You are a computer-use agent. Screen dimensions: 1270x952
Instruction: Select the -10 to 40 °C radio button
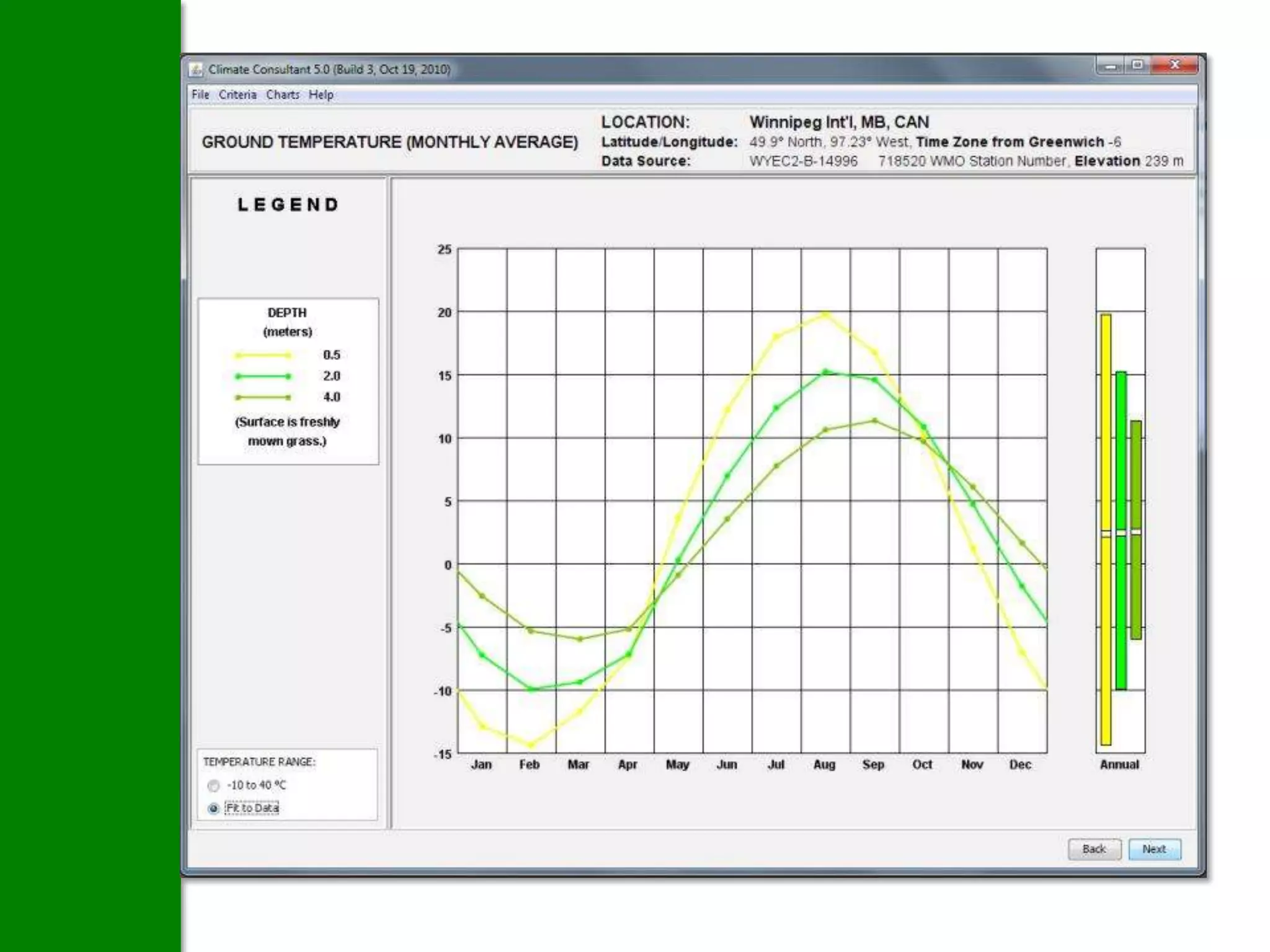(214, 786)
